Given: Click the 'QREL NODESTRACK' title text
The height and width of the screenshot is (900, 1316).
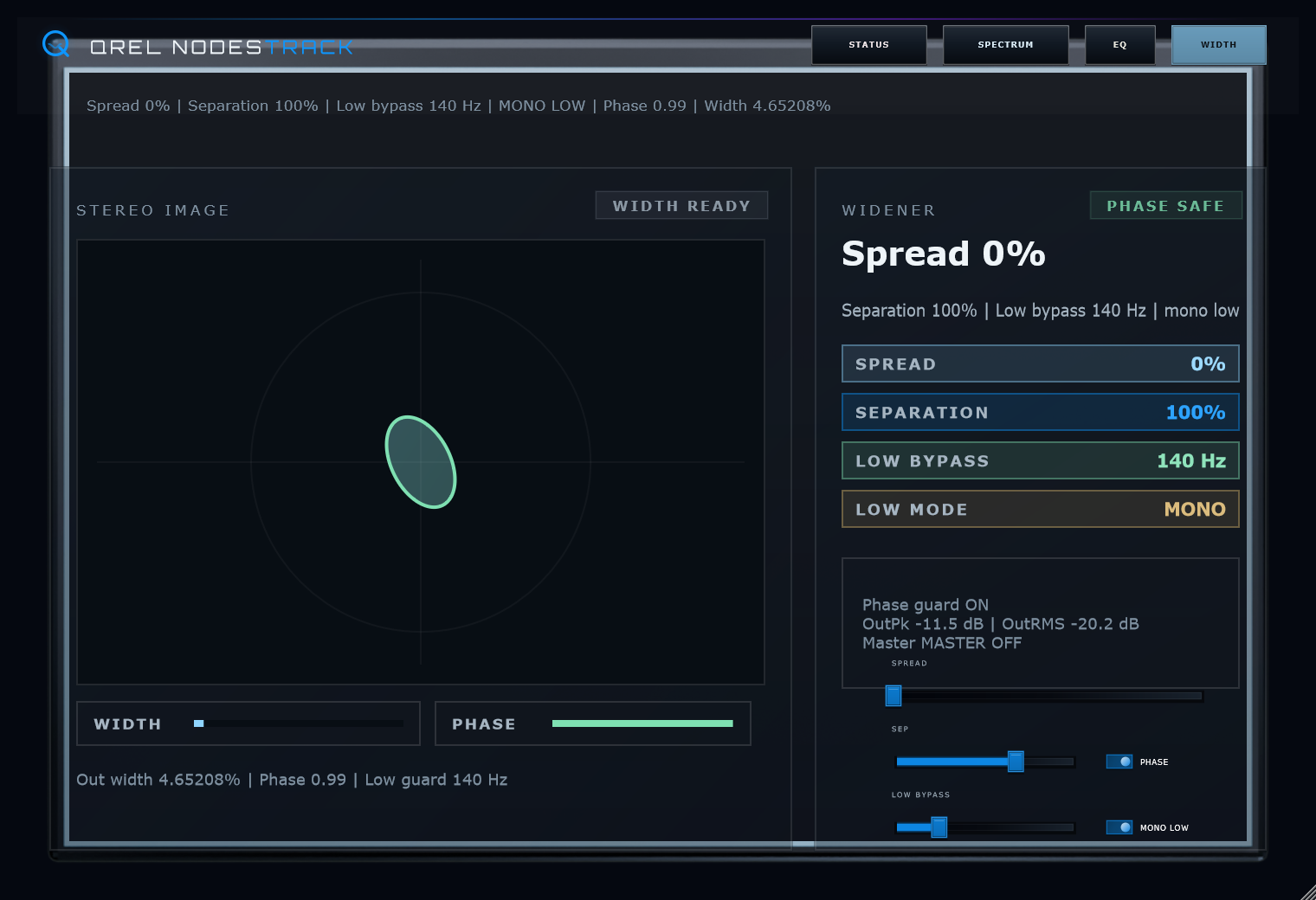Looking at the screenshot, I should (222, 47).
